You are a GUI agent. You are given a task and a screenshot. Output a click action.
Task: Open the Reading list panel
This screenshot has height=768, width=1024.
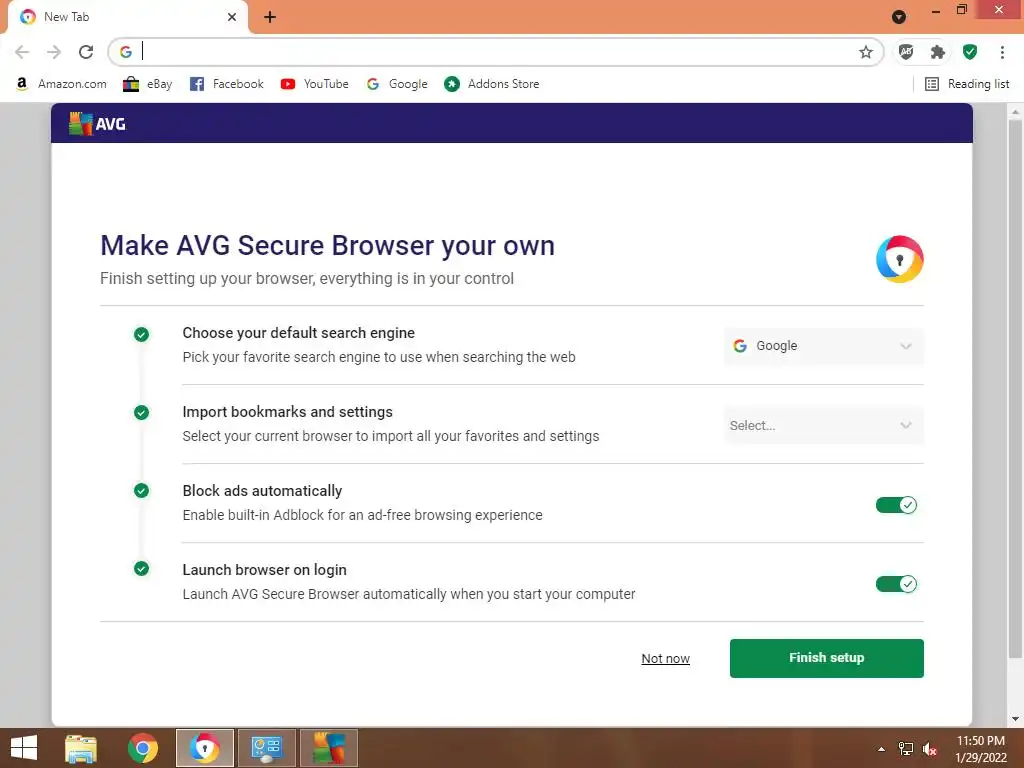click(967, 84)
